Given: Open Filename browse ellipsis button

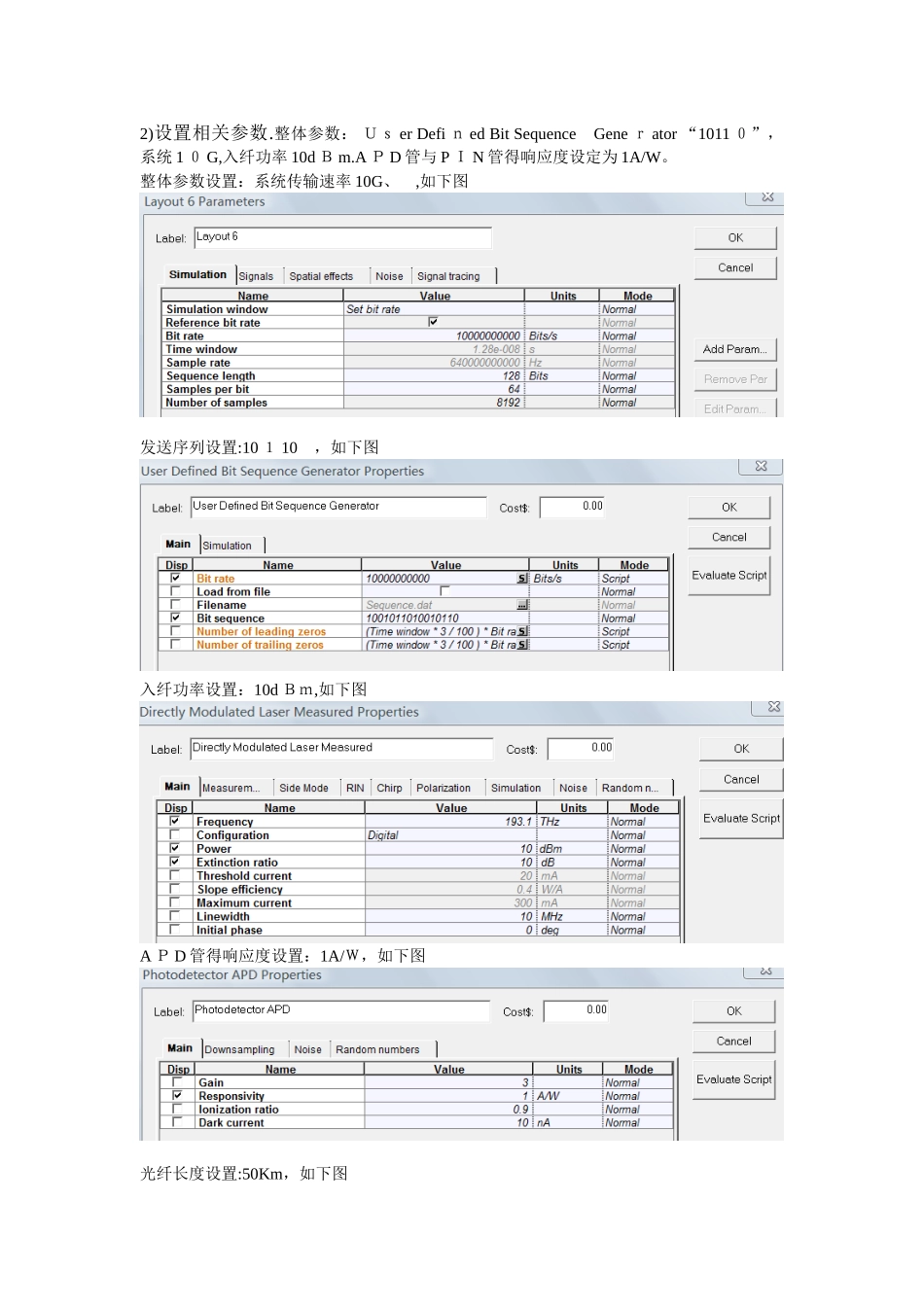Looking at the screenshot, I should 522,605.
